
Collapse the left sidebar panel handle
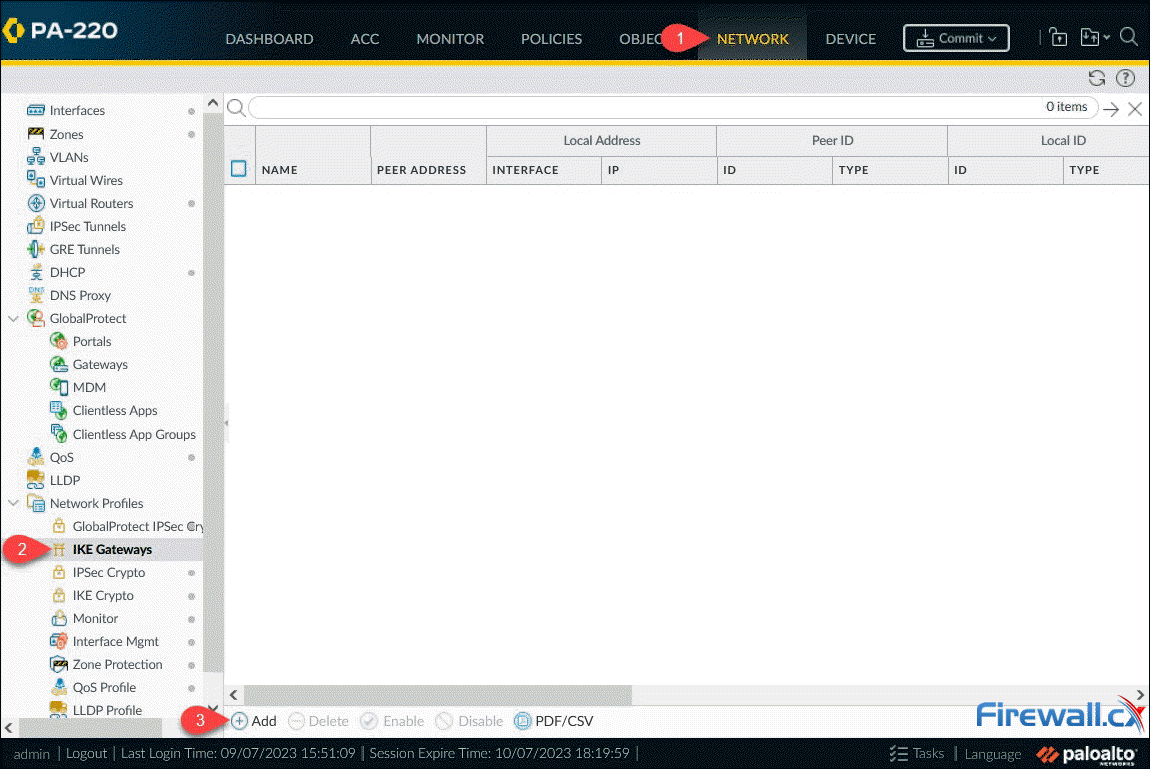point(227,423)
